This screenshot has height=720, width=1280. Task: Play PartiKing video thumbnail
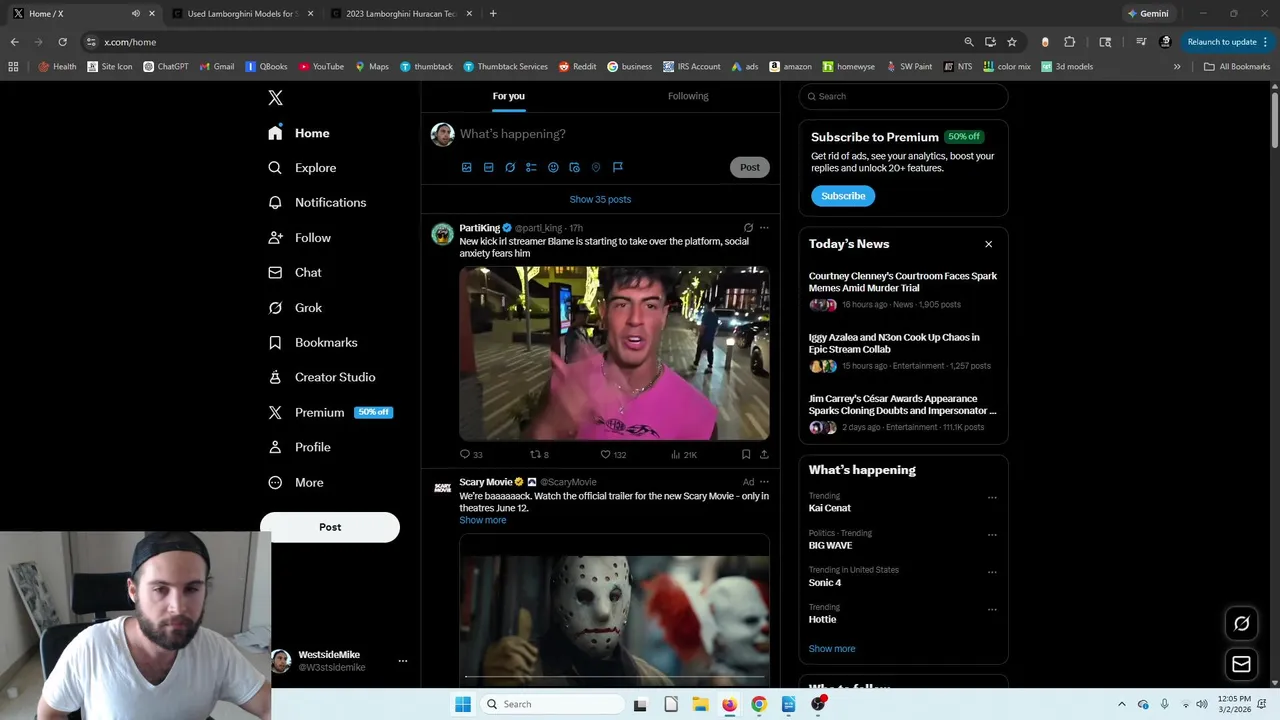(614, 353)
